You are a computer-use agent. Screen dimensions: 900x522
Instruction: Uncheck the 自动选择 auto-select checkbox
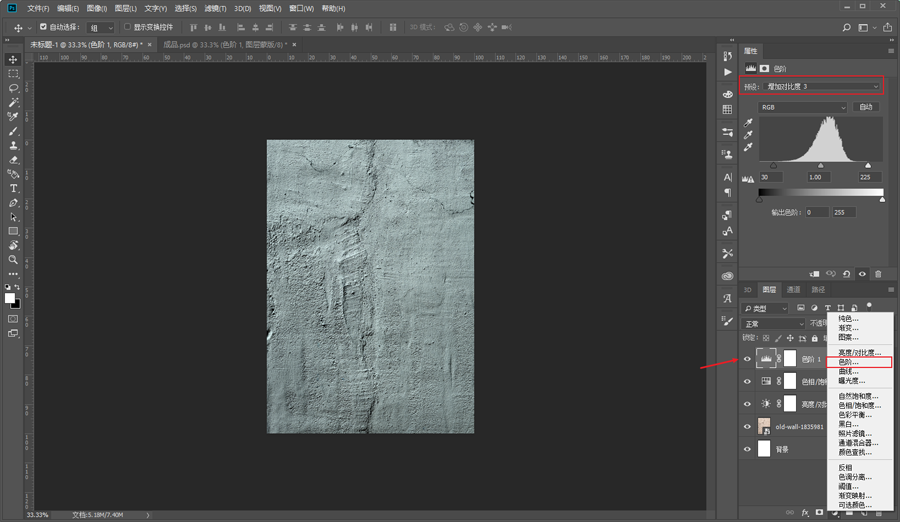point(43,27)
